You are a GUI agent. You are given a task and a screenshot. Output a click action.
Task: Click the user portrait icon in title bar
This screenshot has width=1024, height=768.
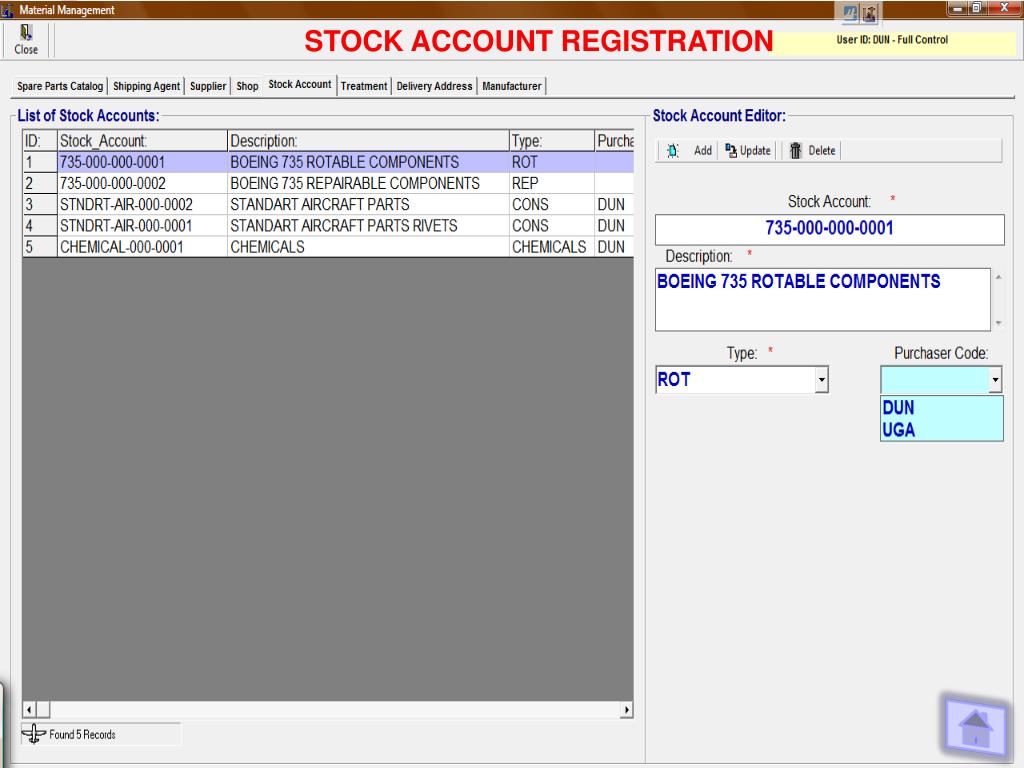[x=869, y=12]
